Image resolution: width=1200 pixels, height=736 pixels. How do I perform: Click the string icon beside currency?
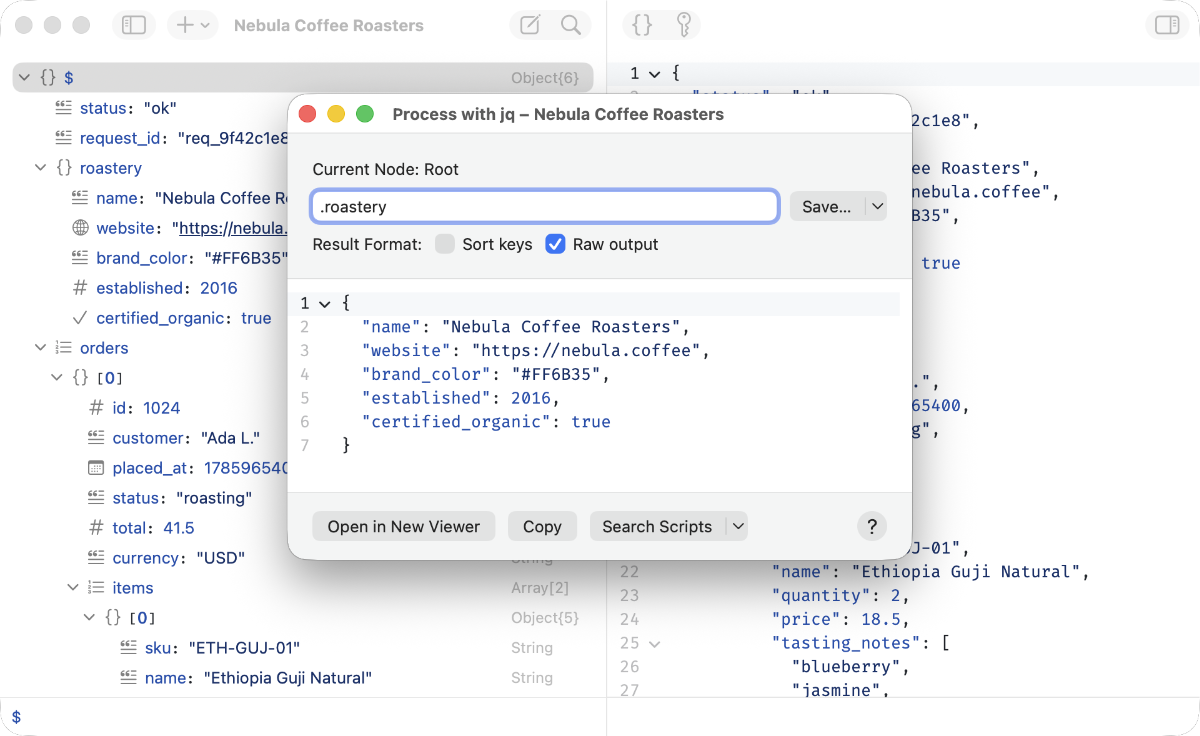tap(96, 558)
